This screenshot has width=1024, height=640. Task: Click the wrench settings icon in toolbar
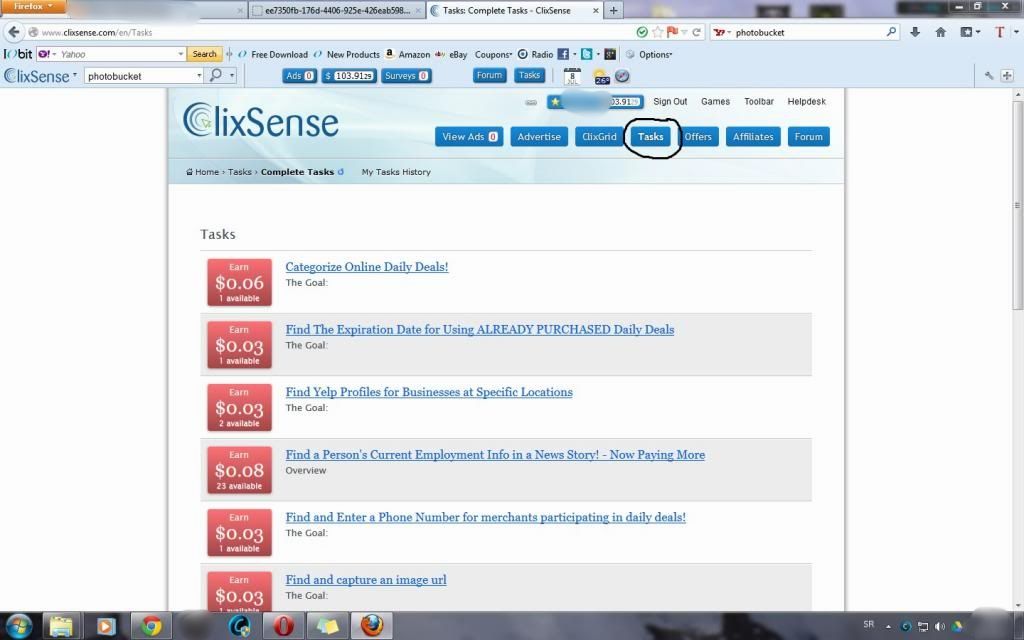pos(989,76)
